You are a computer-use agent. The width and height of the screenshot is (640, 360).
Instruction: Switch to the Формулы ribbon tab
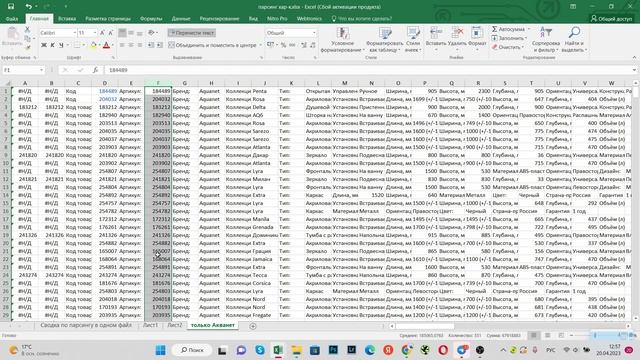point(151,19)
